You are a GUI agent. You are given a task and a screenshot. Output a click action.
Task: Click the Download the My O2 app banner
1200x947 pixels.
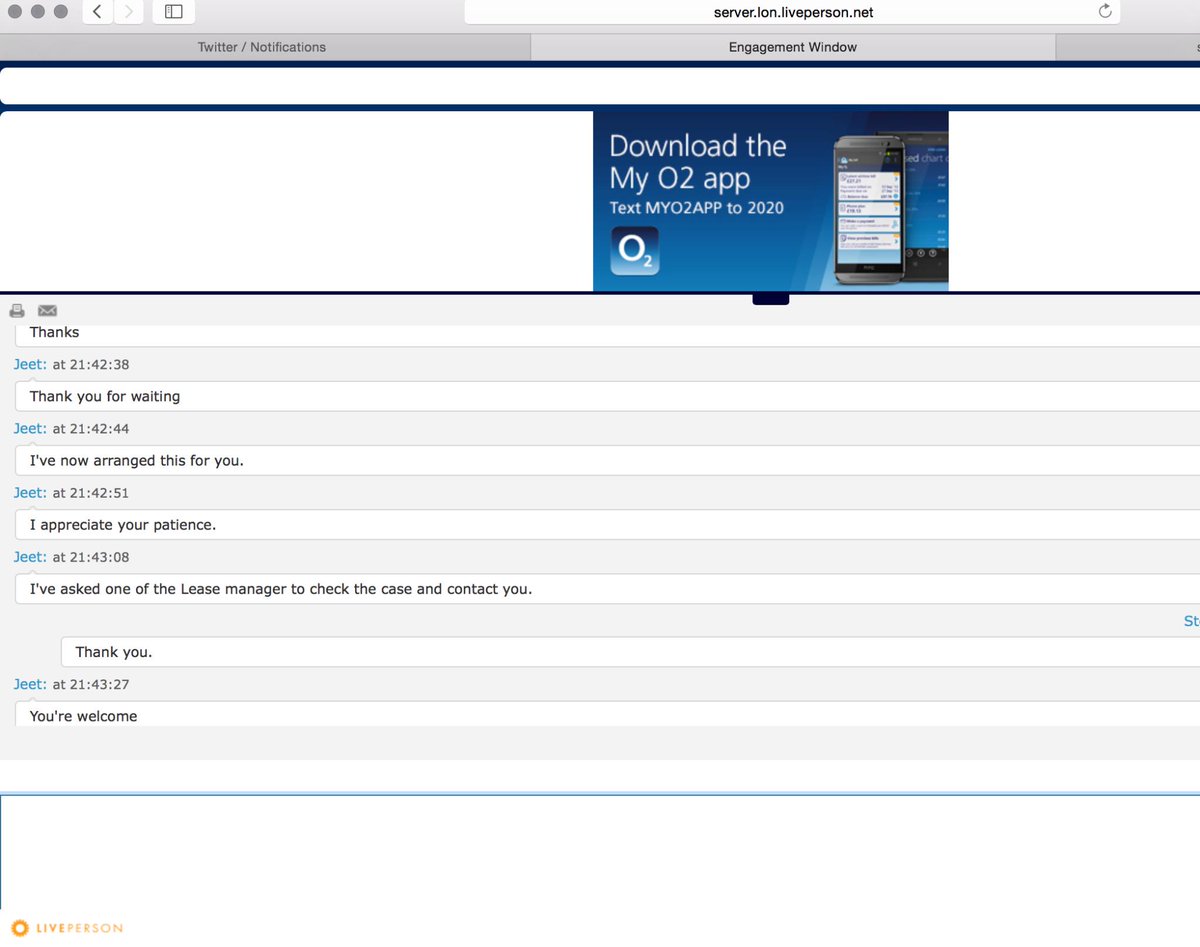[771, 201]
